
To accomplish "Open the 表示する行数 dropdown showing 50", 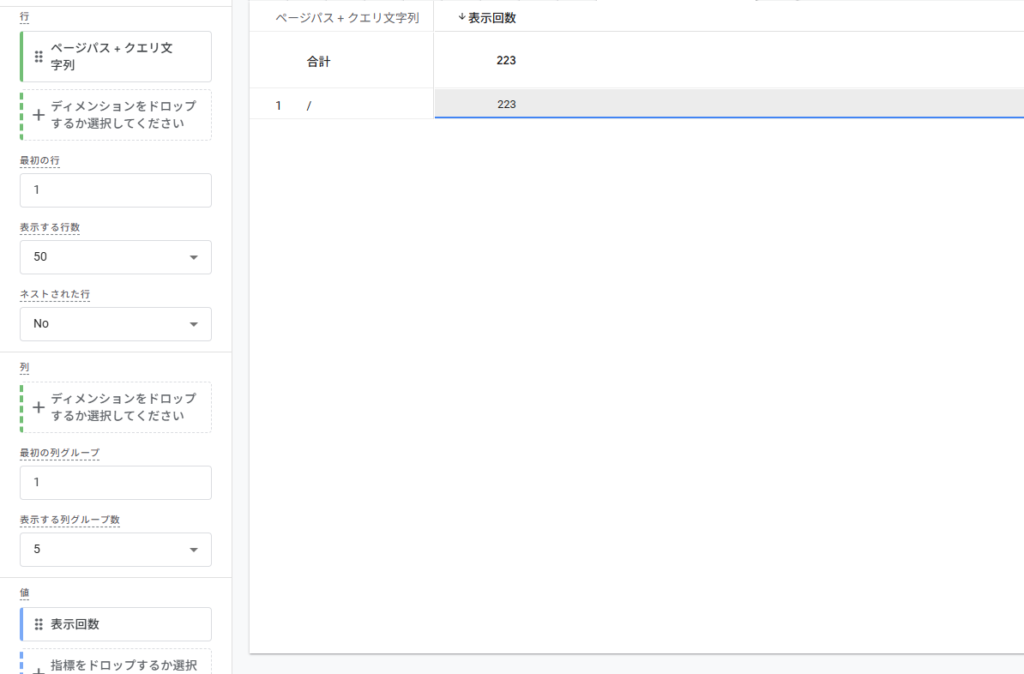I will tap(115, 257).
